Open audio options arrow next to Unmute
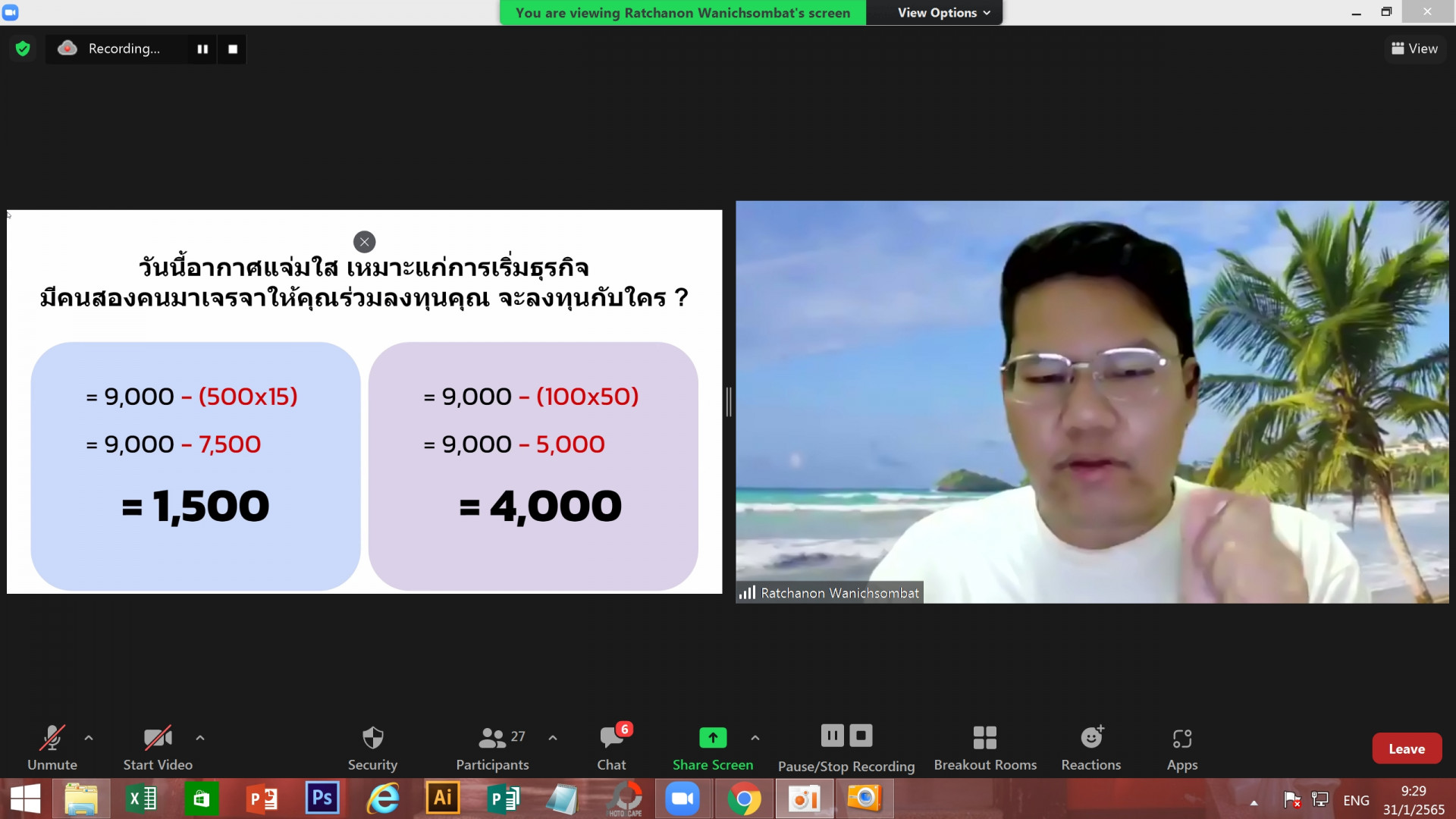 (89, 737)
